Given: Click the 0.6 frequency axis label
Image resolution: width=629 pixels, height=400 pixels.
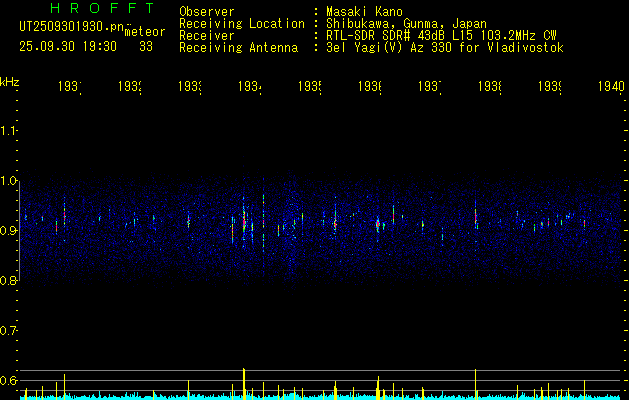Looking at the screenshot, I should [x=9, y=380].
